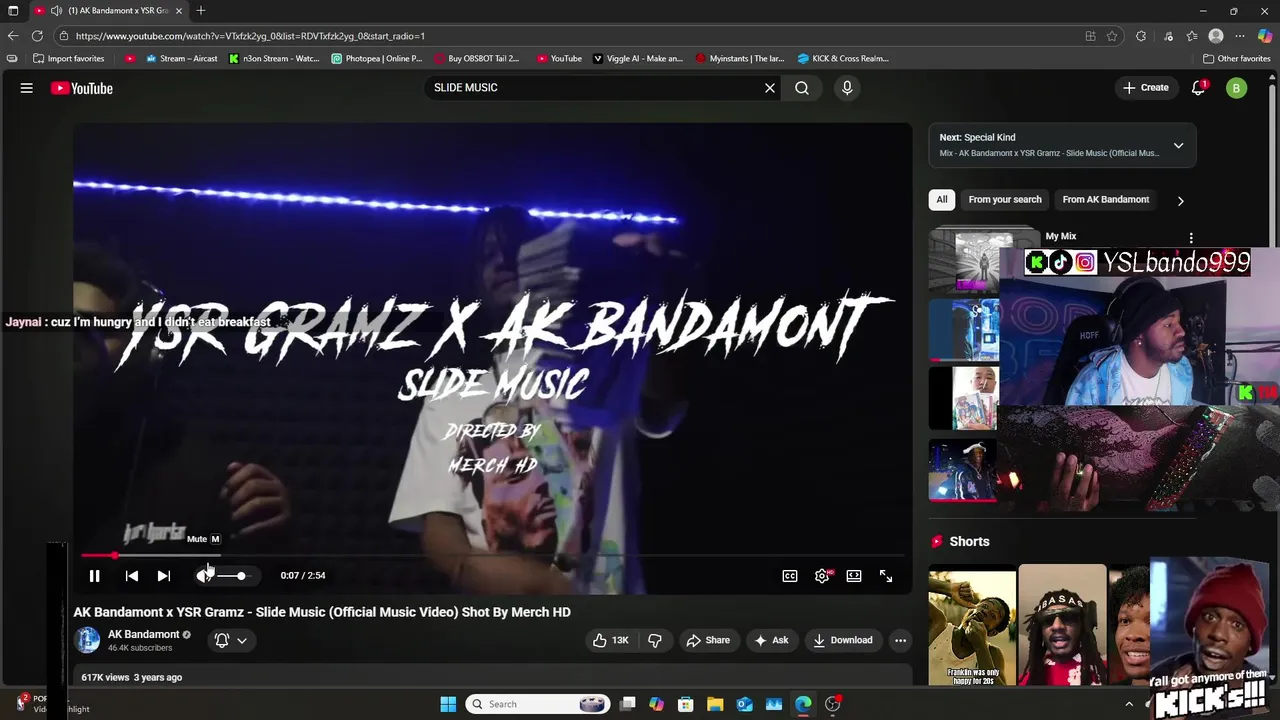Open Microsoft Edge taskbar icon

tap(803, 704)
